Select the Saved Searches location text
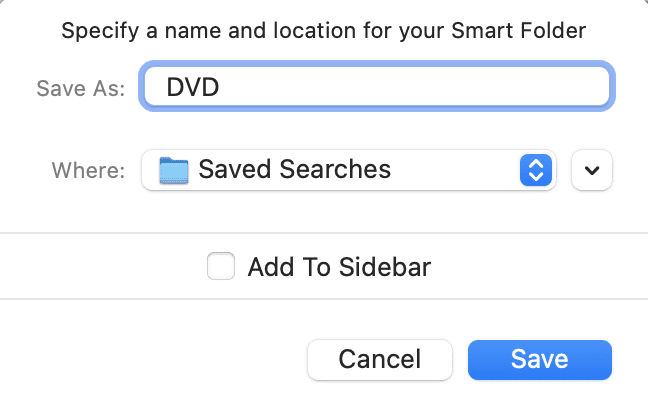 [294, 169]
